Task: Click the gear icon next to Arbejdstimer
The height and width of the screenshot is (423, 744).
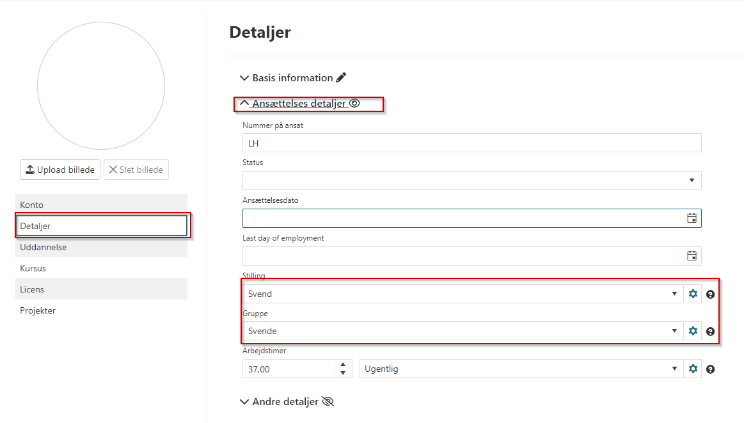Action: pyautogui.click(x=692, y=369)
